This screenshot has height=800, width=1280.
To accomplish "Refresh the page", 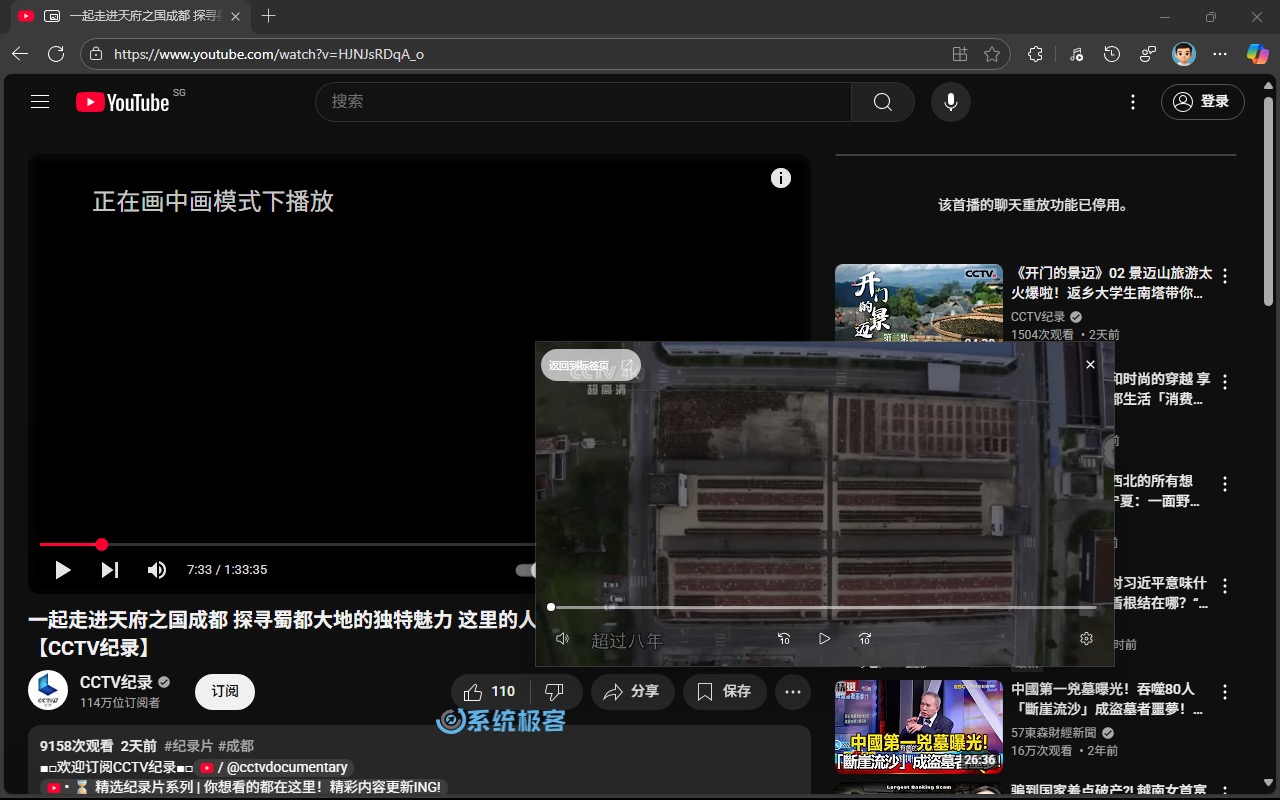I will point(56,54).
